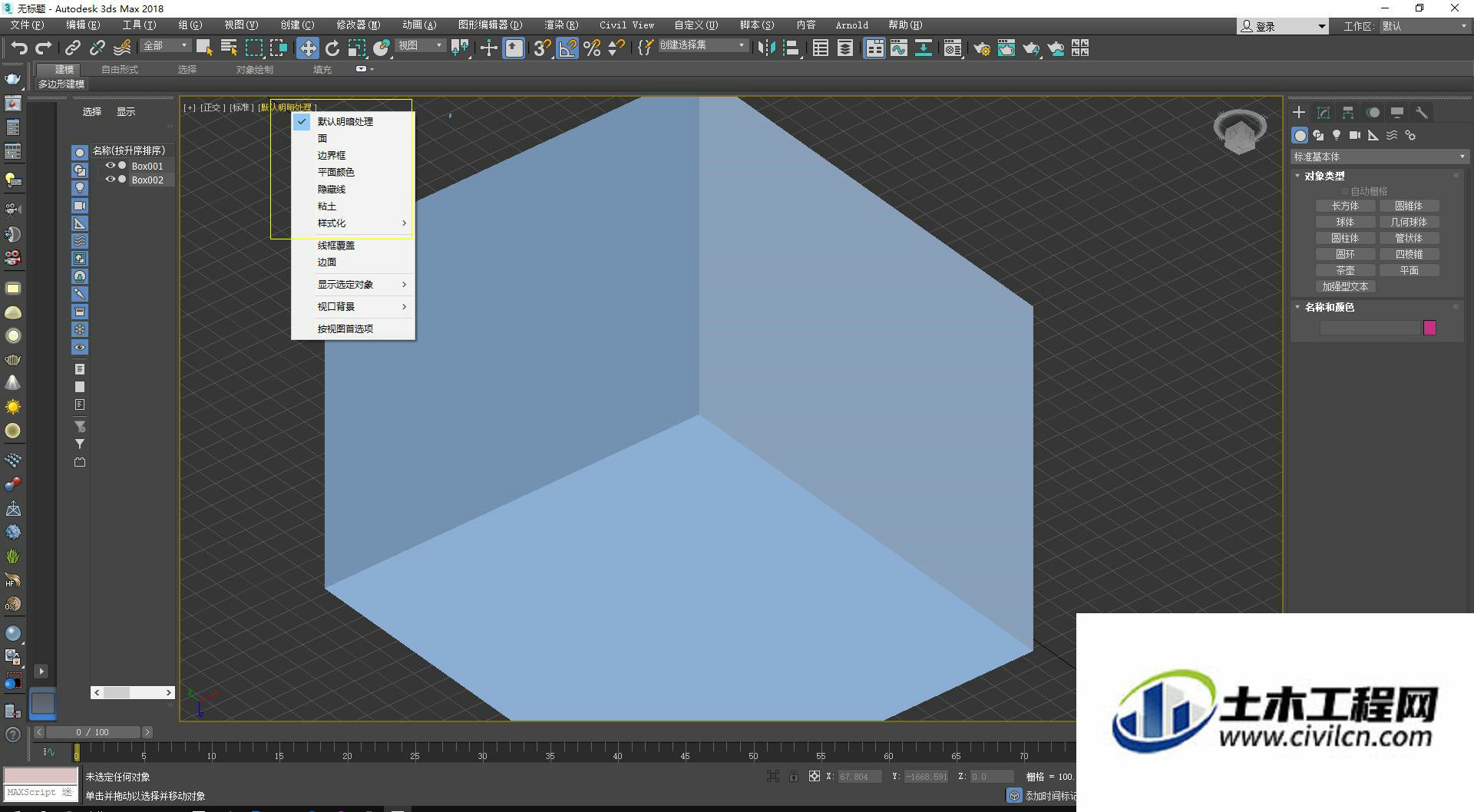Click the 茶壶 button
The width and height of the screenshot is (1474, 812).
[x=1345, y=270]
